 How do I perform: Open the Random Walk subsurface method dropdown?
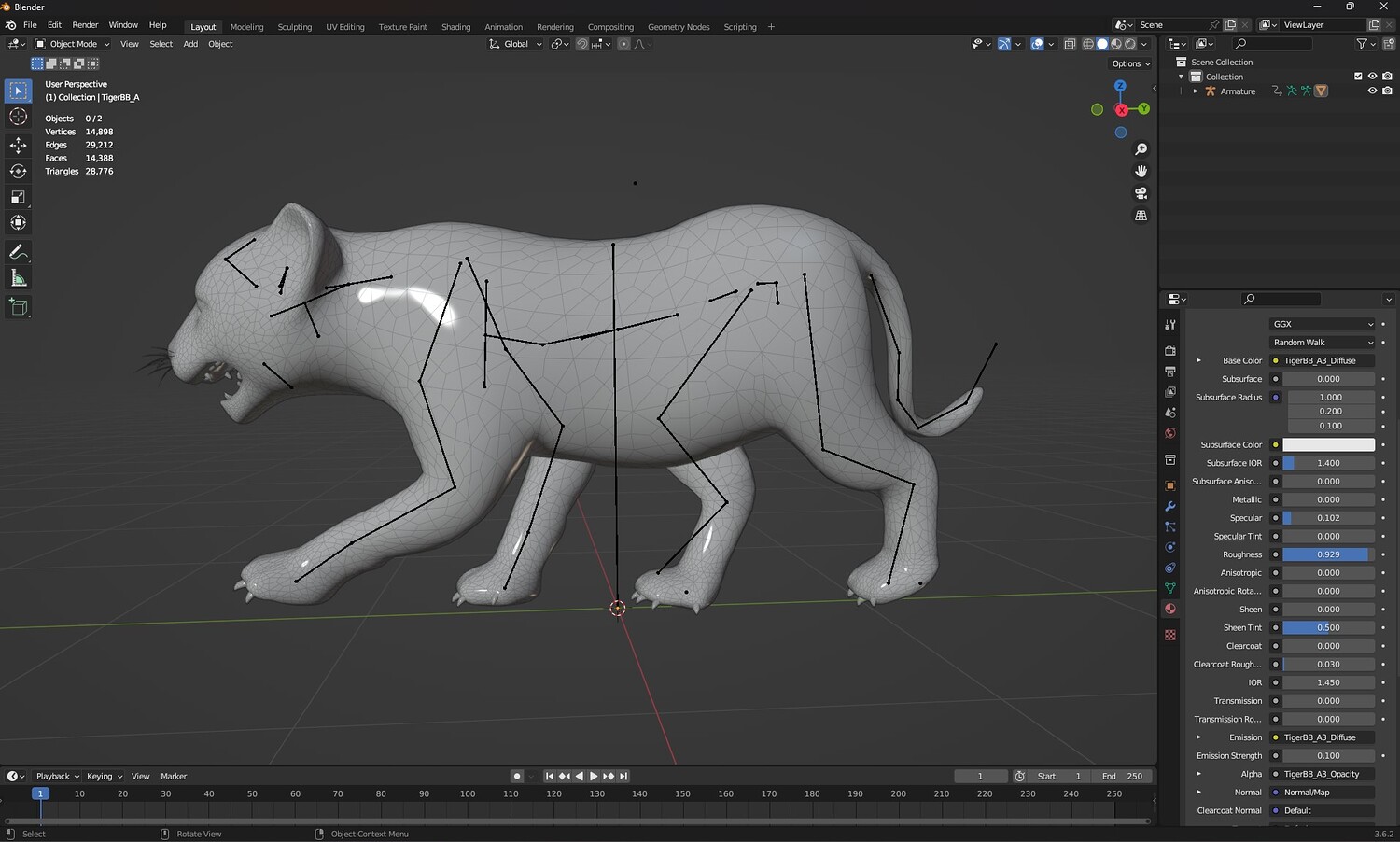click(1323, 343)
